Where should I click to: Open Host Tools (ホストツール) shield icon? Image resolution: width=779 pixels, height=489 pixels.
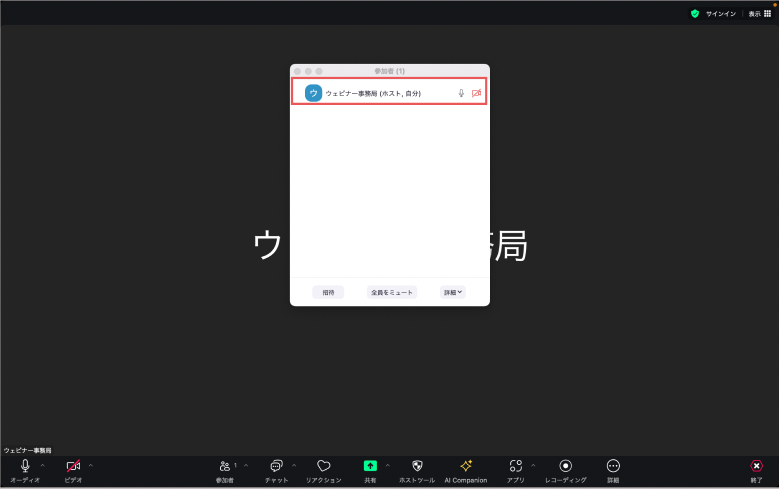point(417,466)
